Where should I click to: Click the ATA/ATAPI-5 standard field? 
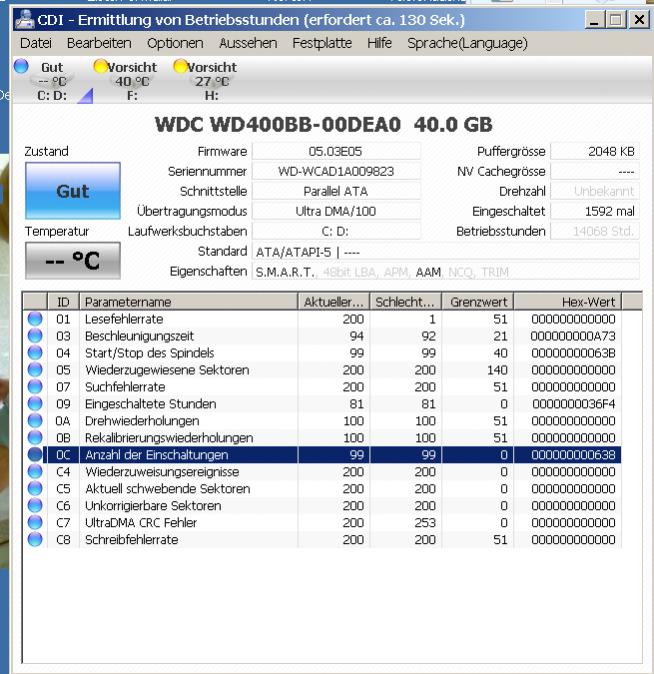tap(445, 252)
